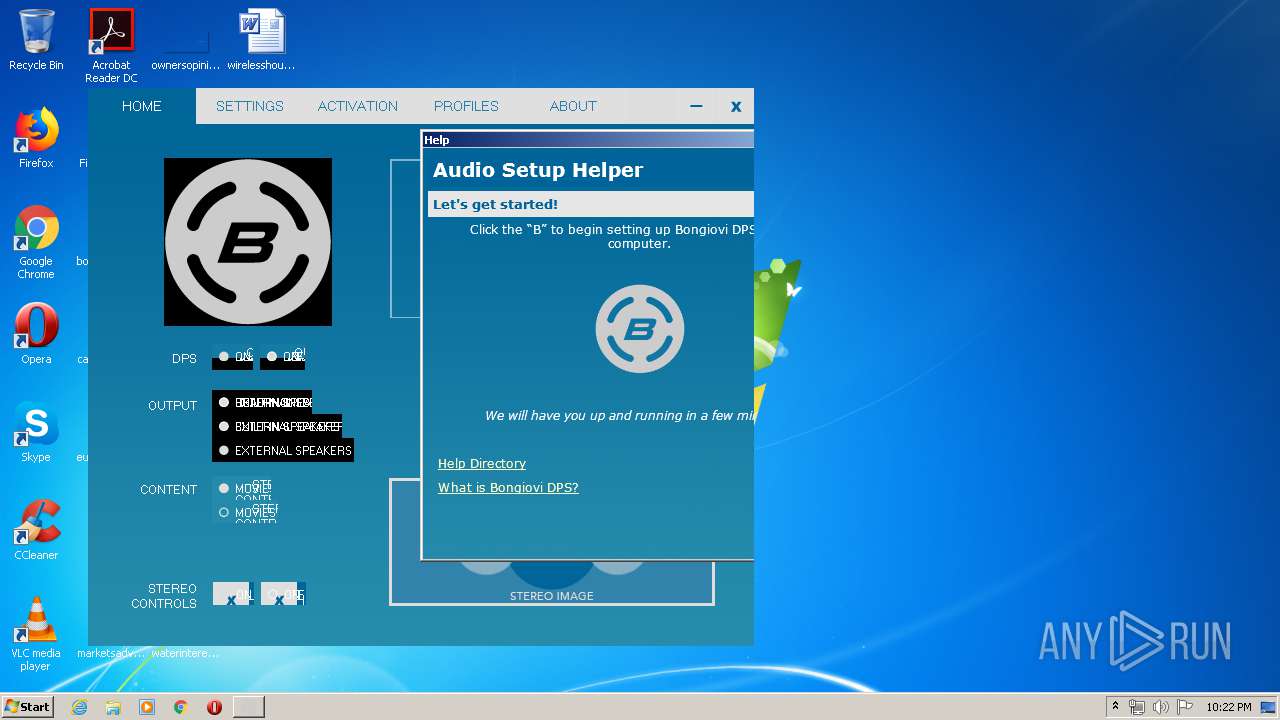Image resolution: width=1280 pixels, height=720 pixels.
Task: Launch Google Chrome desktop shortcut
Action: click(36, 242)
